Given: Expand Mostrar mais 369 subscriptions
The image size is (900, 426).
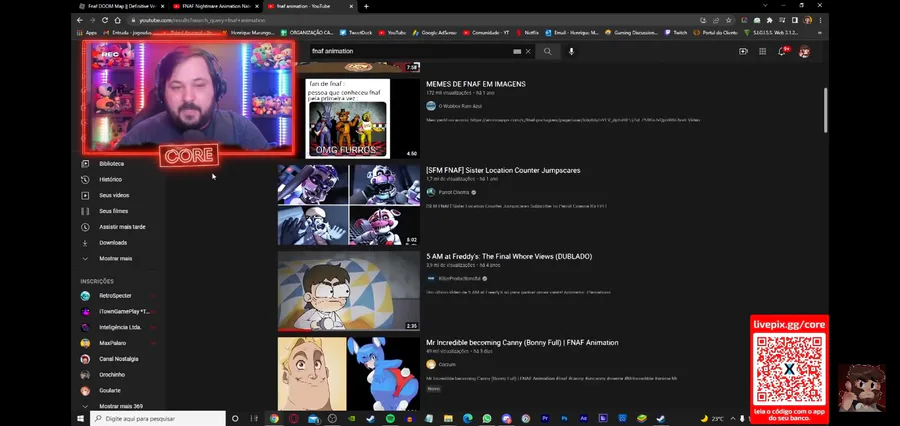Looking at the screenshot, I should pyautogui.click(x=121, y=406).
